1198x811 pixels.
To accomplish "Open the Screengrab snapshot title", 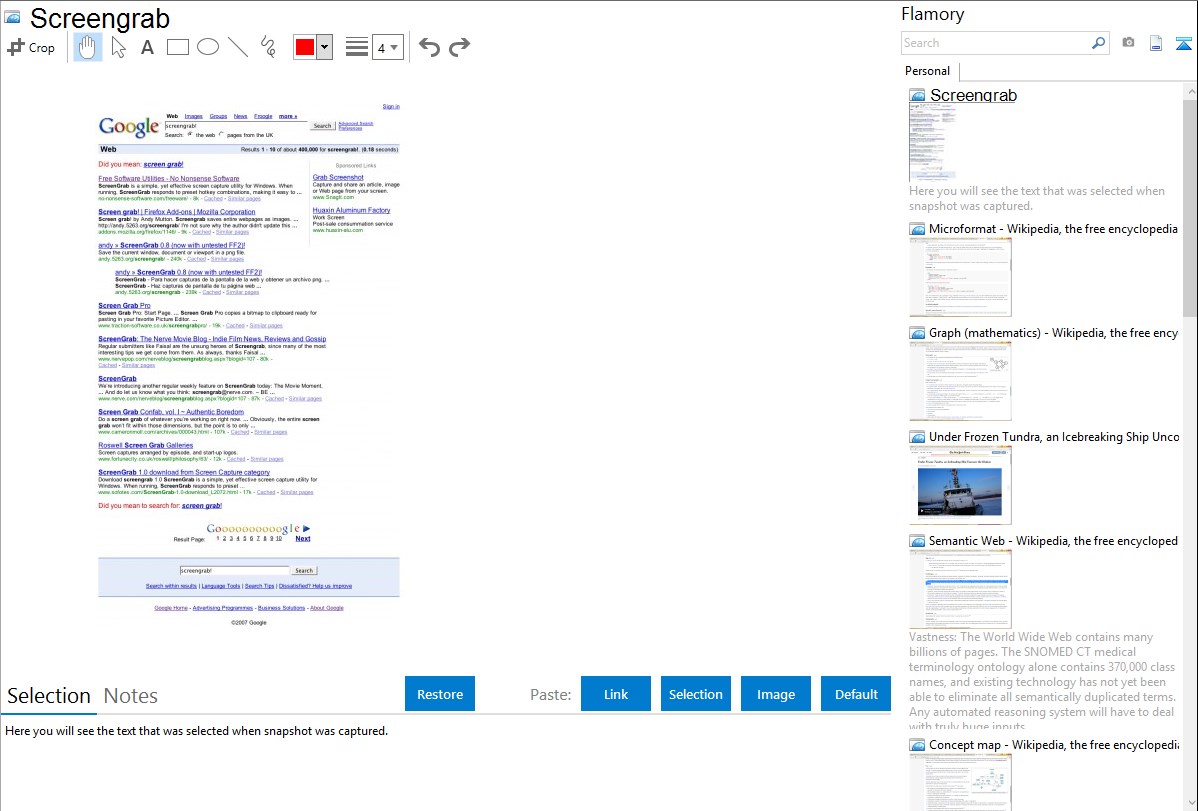I will click(973, 96).
